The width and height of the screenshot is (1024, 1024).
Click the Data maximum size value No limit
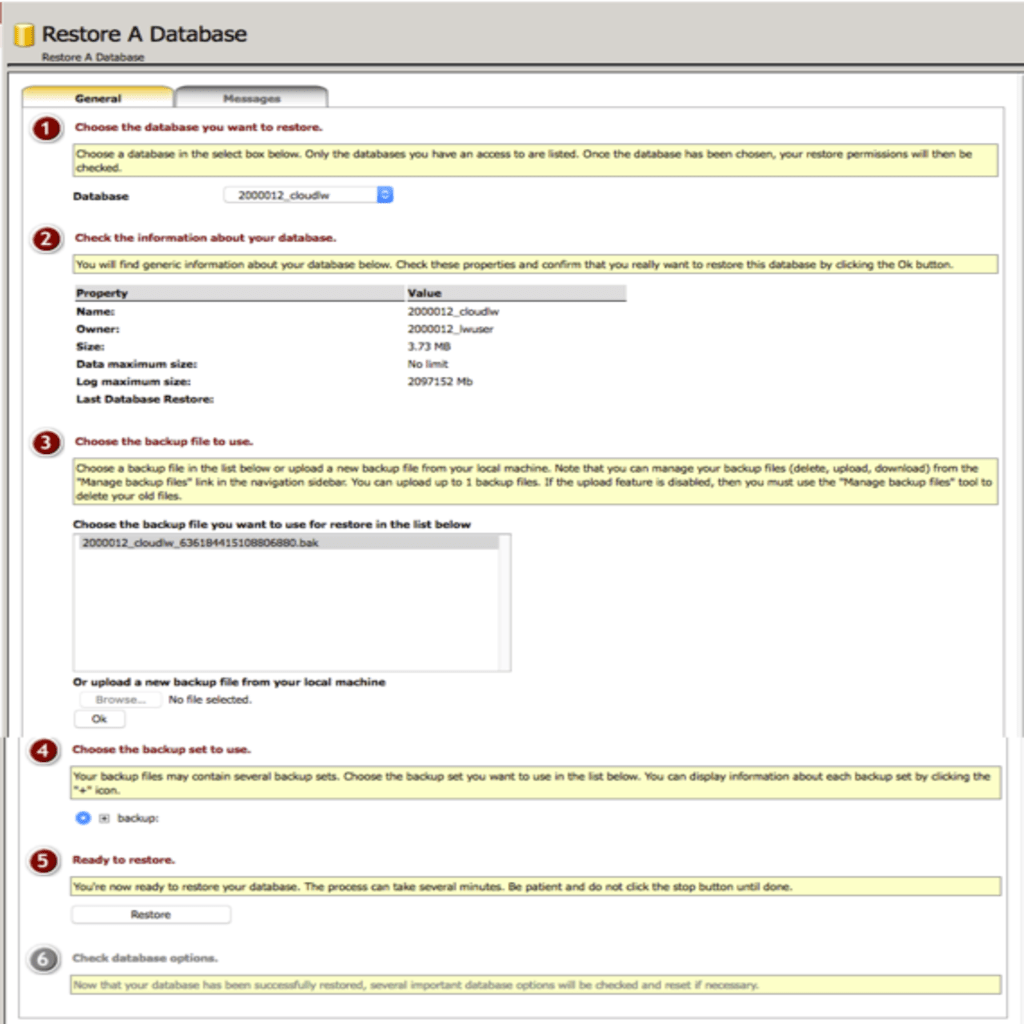(428, 364)
